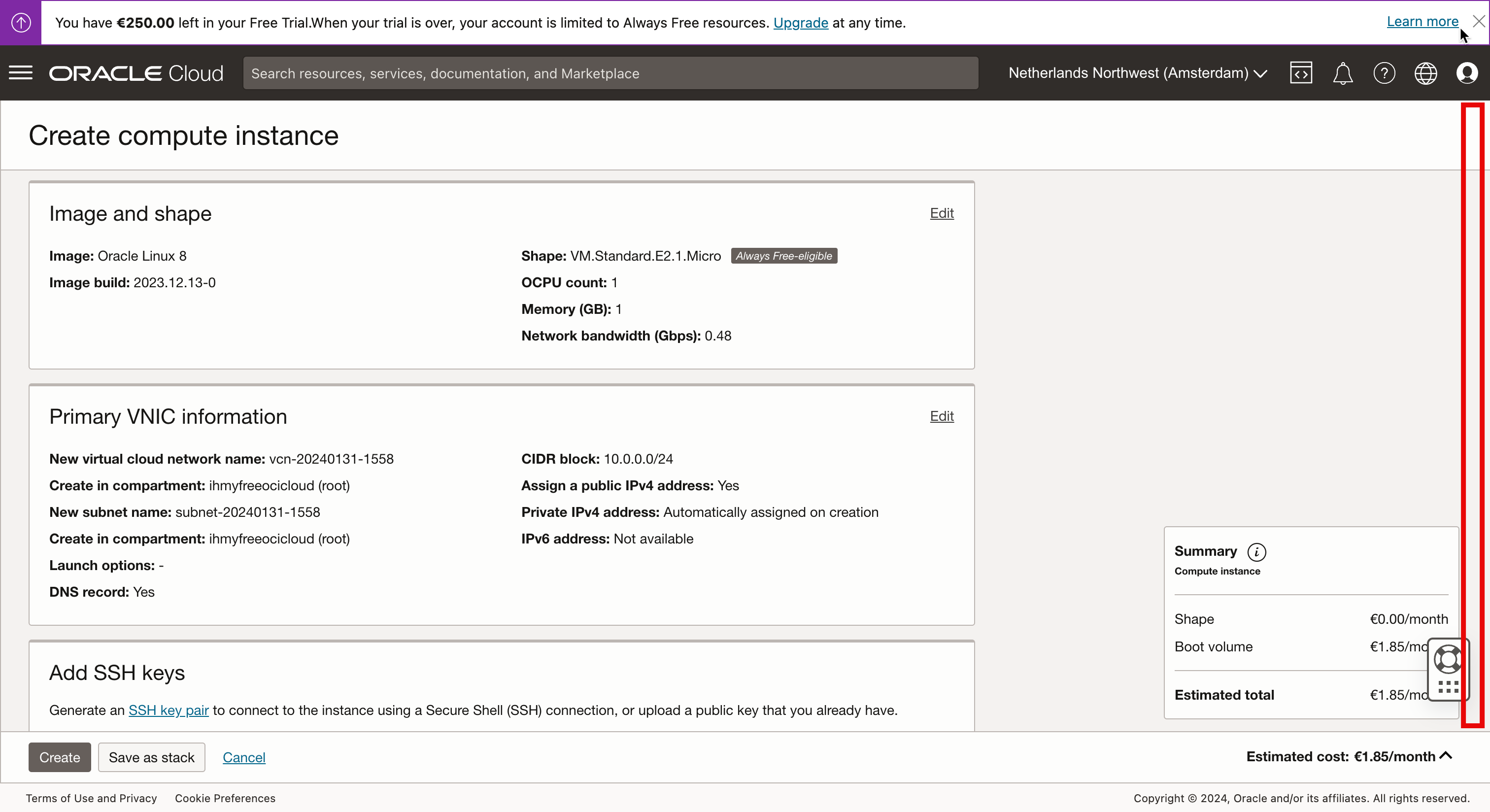
Task: Click the Summary info icon
Action: (1256, 552)
